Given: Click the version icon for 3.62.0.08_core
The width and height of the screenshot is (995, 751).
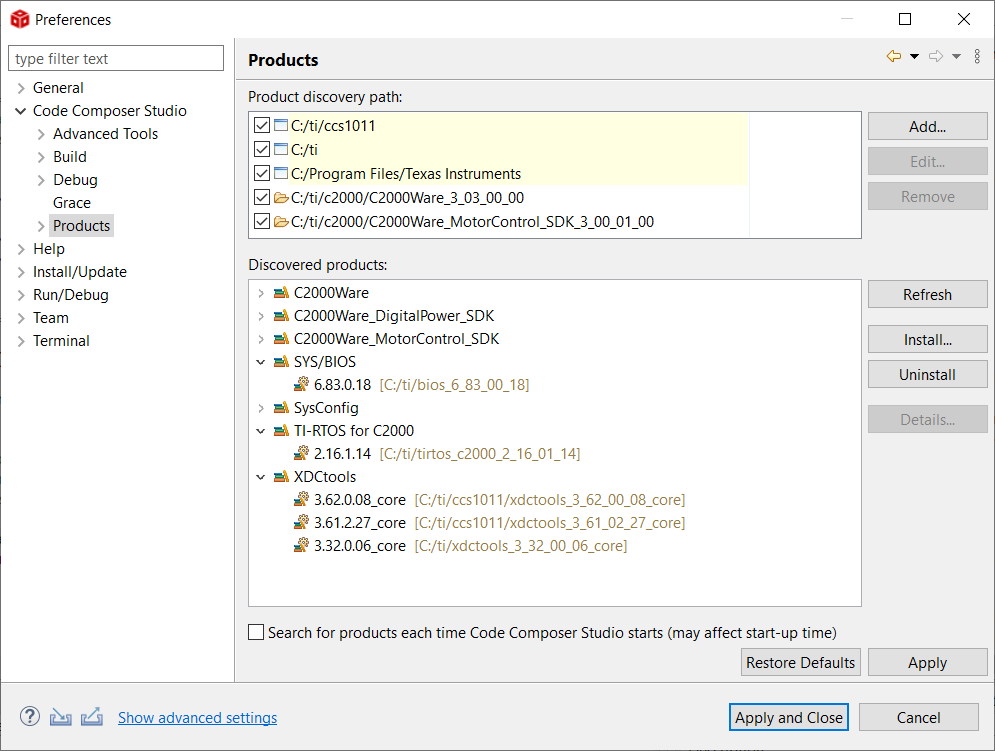Looking at the screenshot, I should click(301, 500).
